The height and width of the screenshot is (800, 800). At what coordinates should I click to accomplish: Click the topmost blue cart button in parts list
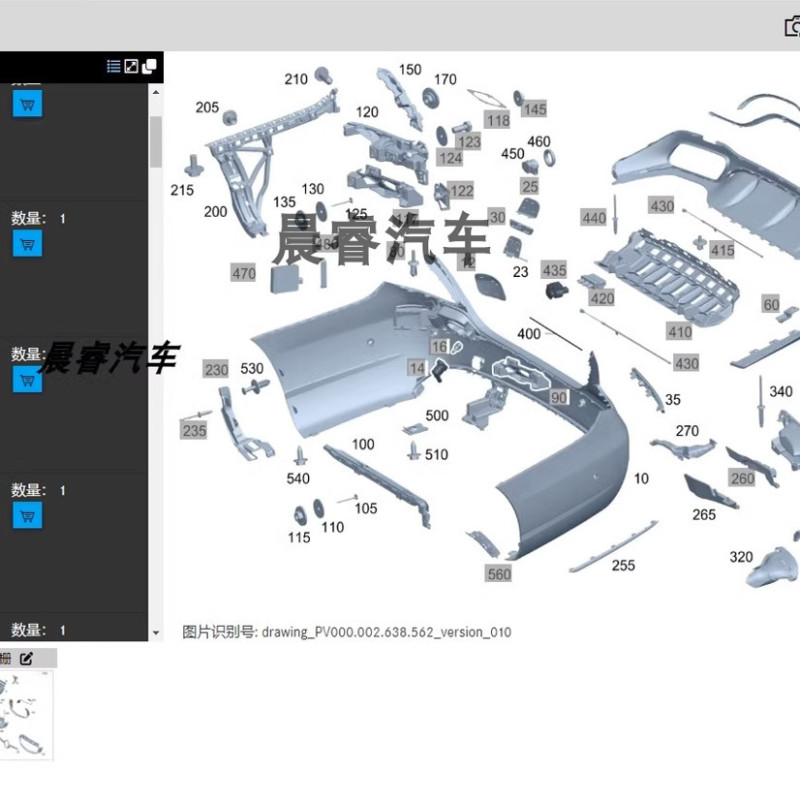[28, 104]
